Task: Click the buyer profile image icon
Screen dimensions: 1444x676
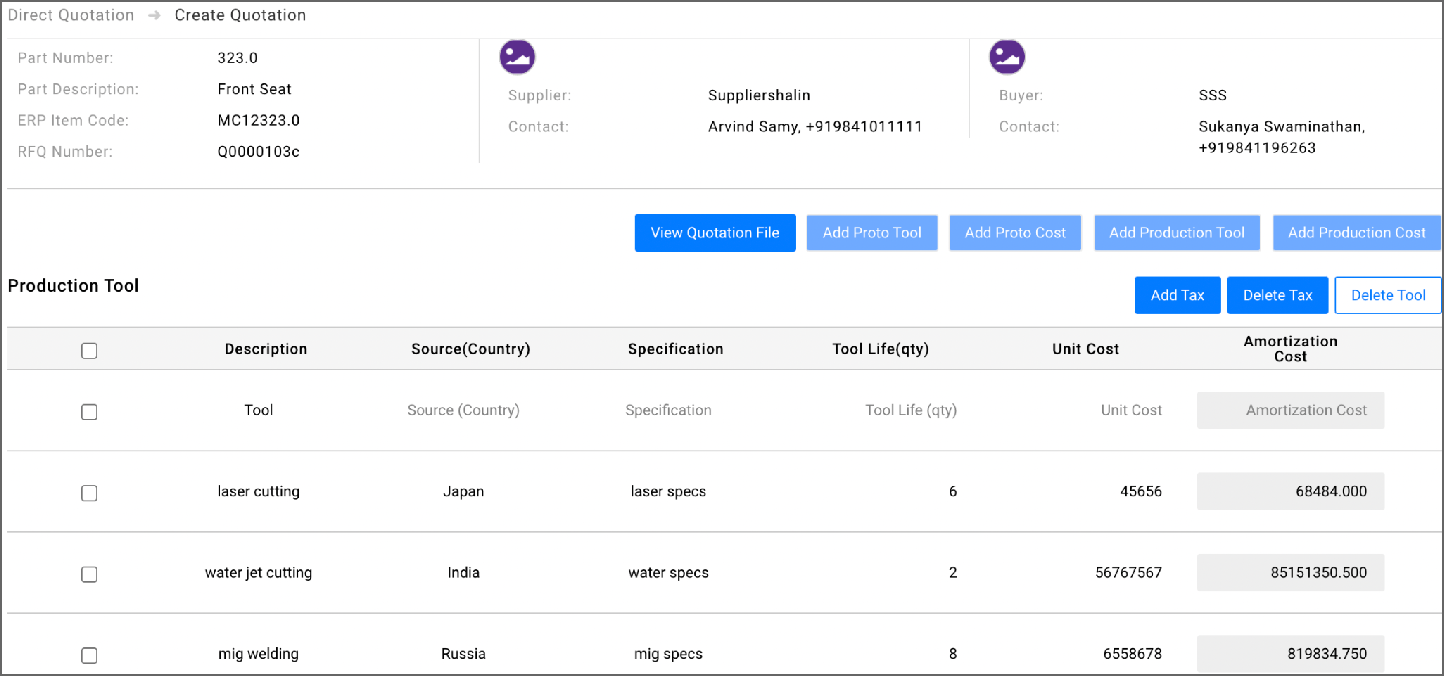Action: (x=1007, y=57)
